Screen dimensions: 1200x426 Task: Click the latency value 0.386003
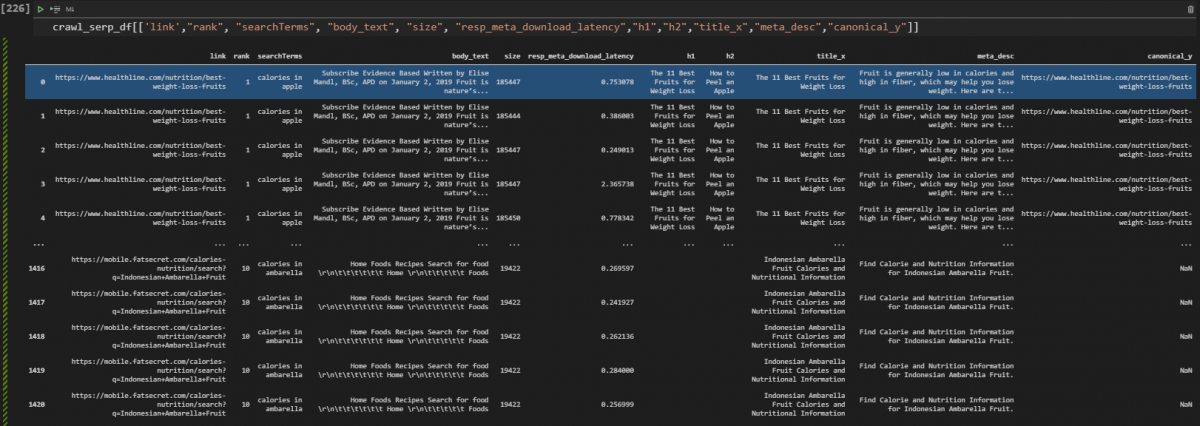click(x=618, y=116)
